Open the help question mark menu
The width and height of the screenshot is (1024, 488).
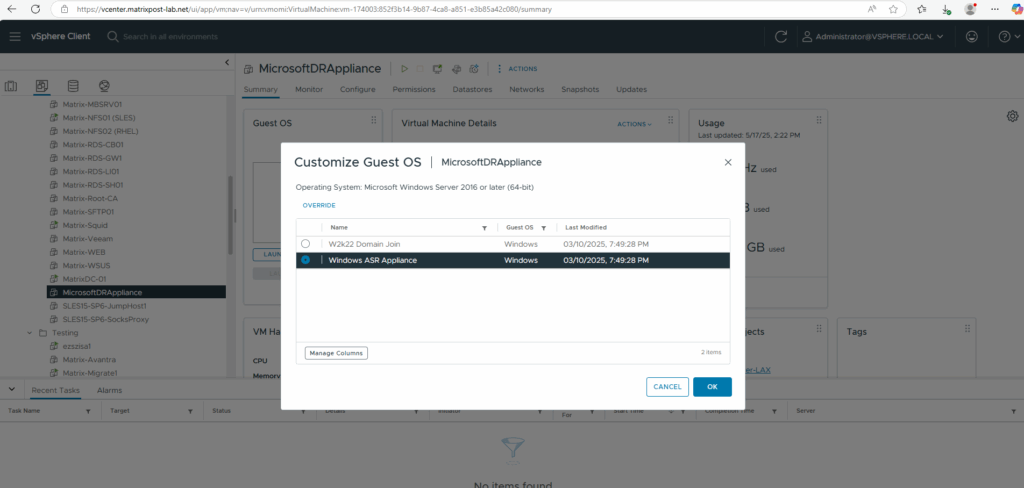coord(1008,37)
